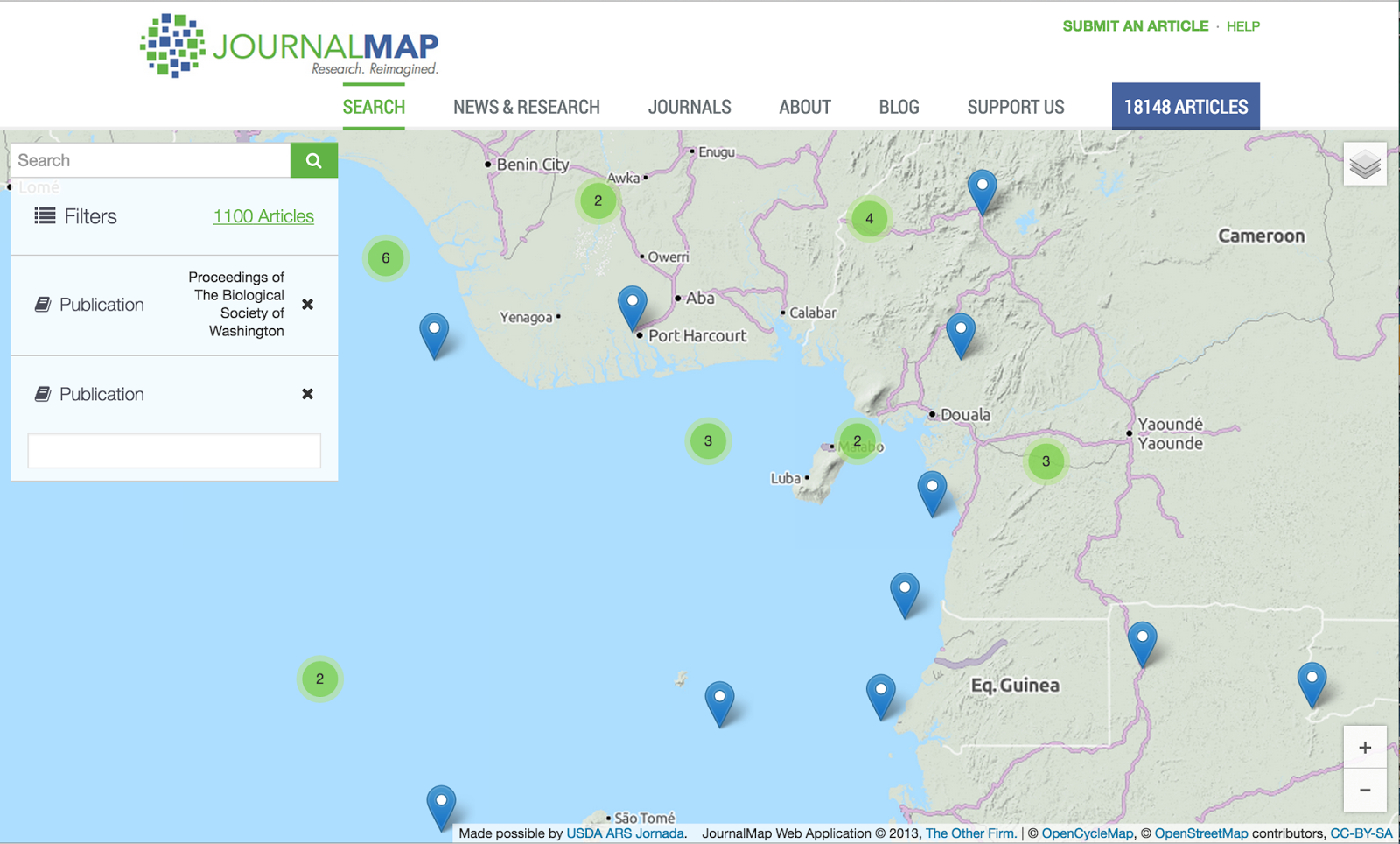Click the empty Publication filter input
Screen dimensions: 1400x844
pyautogui.click(x=174, y=451)
